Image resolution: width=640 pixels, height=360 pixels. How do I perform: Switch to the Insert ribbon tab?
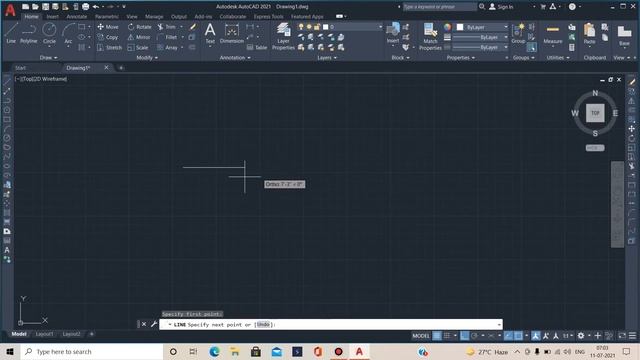52,17
